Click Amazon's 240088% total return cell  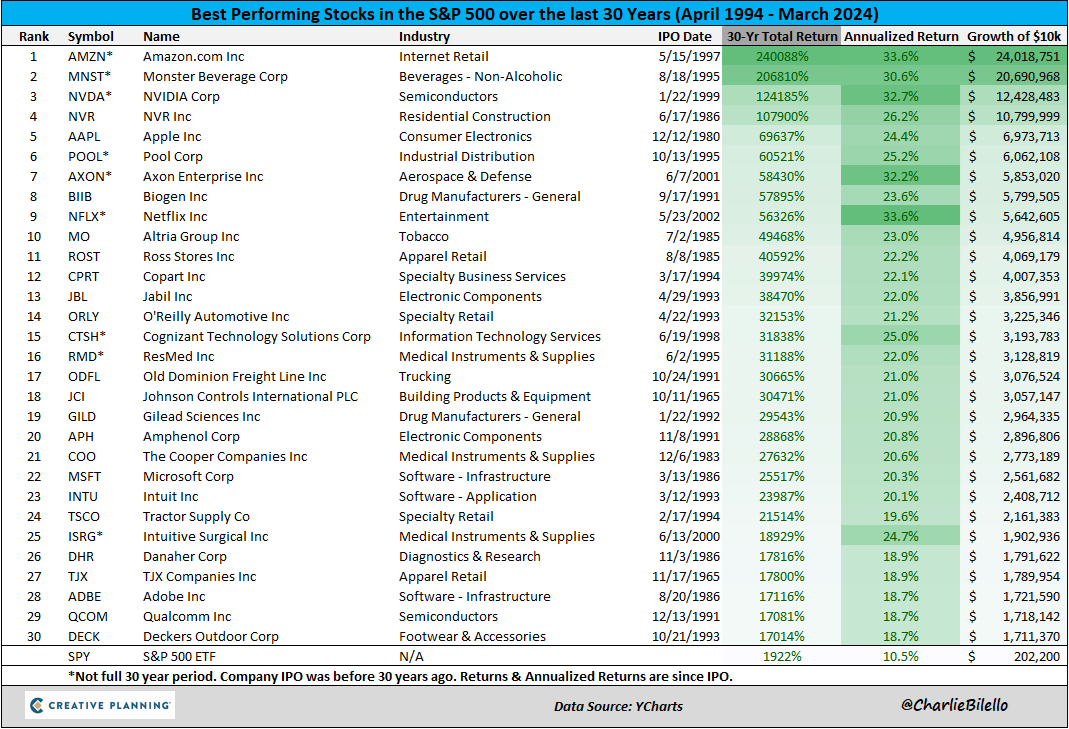(x=781, y=57)
